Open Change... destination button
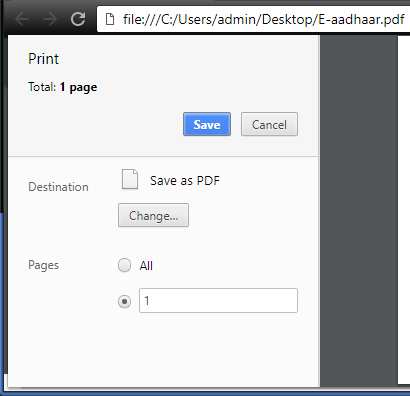The image size is (410, 396). 153,215
